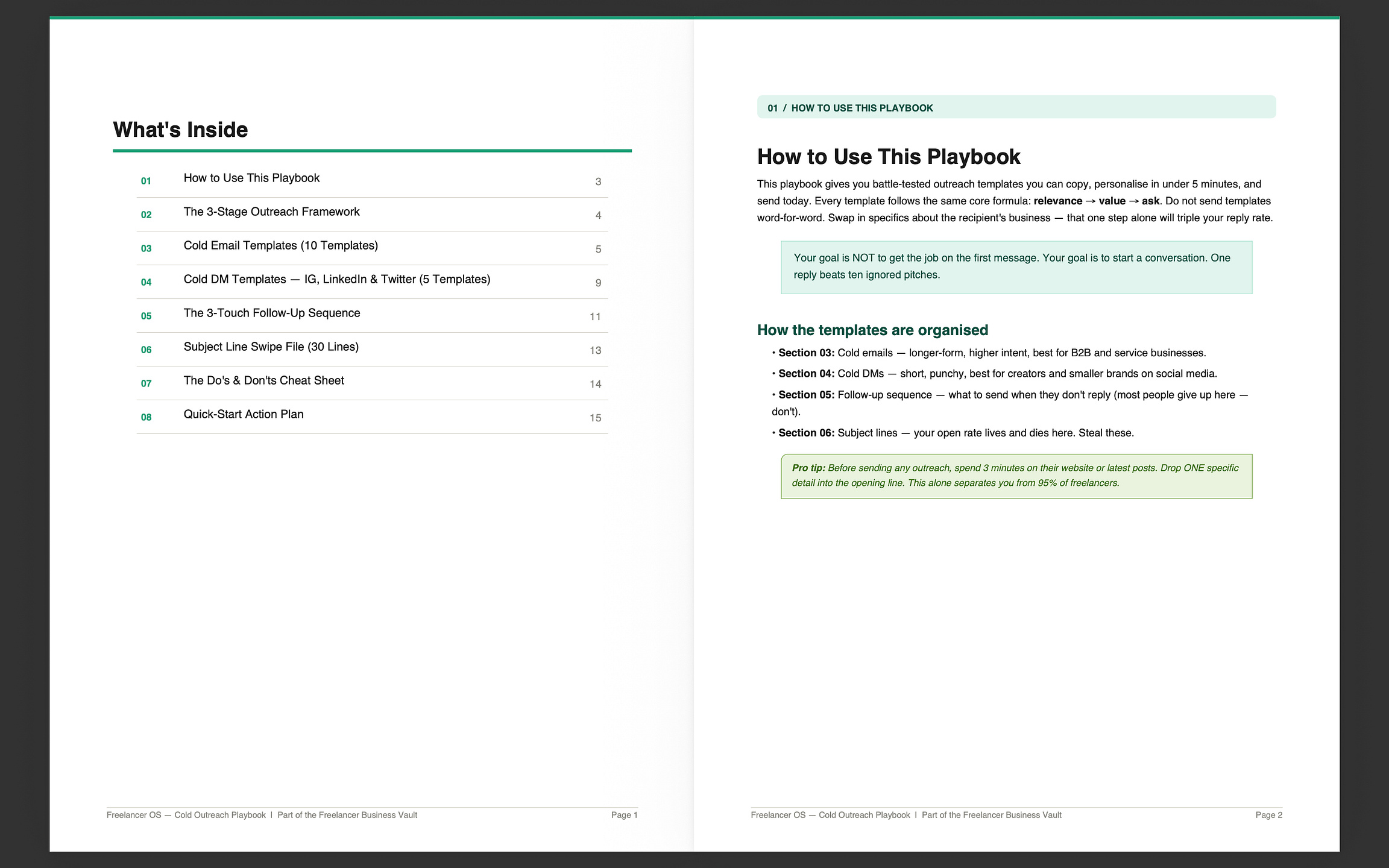The height and width of the screenshot is (868, 1389).
Task: Click the 'Section 04:' bullet label
Action: click(x=807, y=374)
